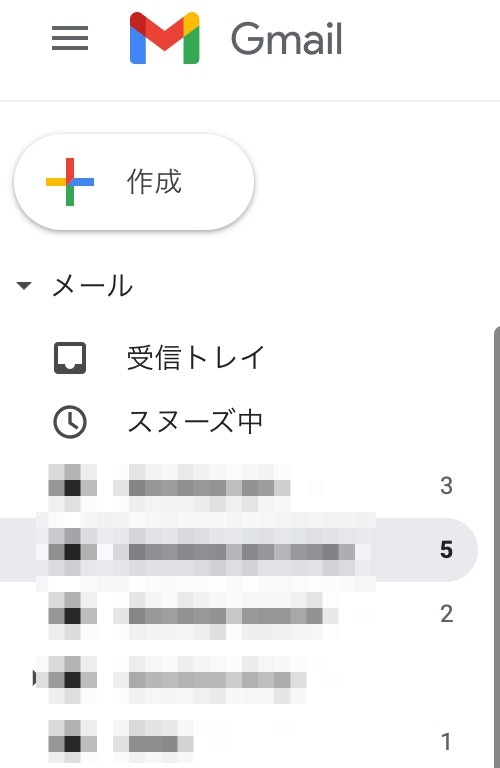Click the colorful plus compose icon

(70, 182)
